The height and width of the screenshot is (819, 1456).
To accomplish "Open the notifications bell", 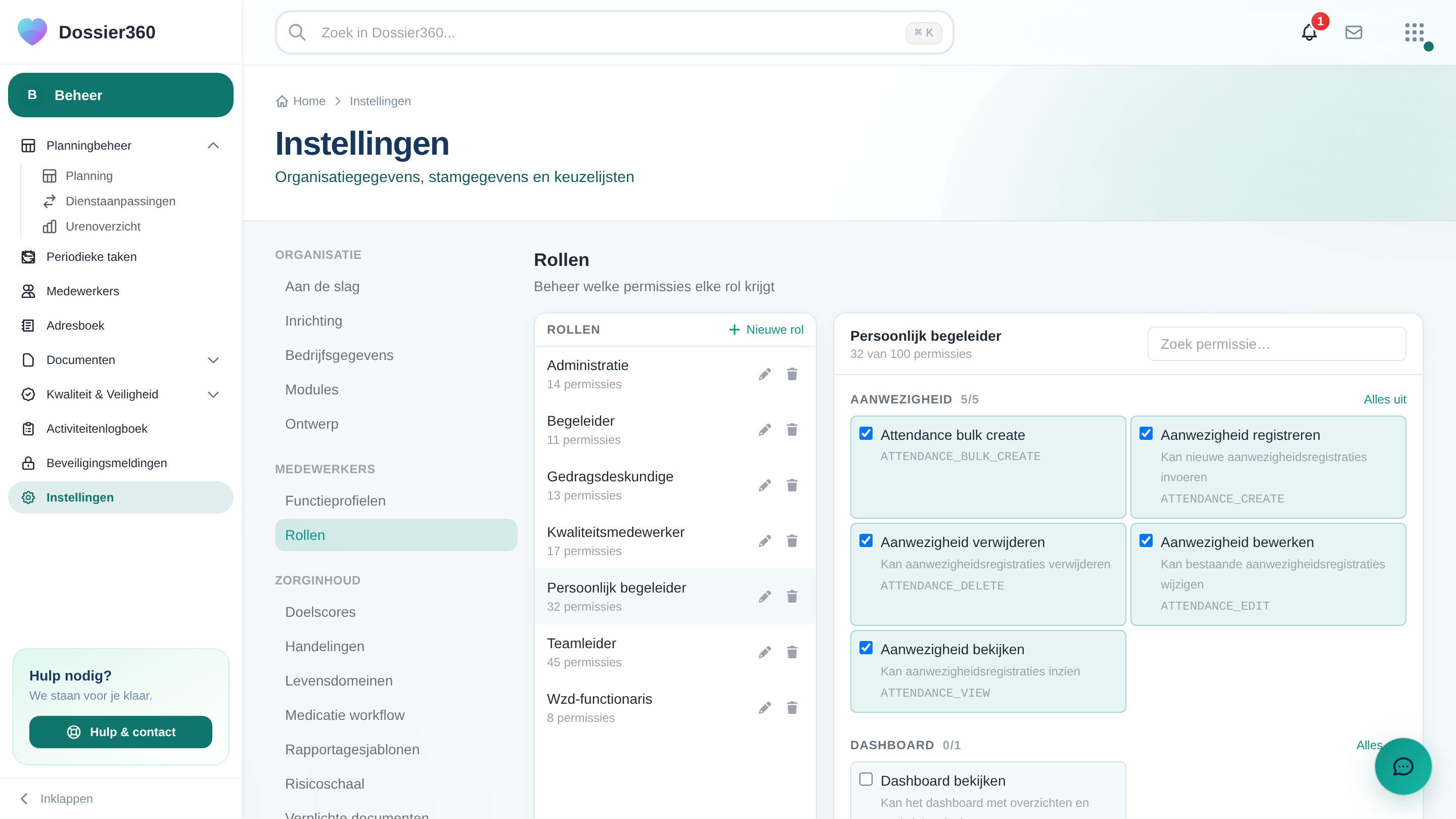I will (1309, 32).
